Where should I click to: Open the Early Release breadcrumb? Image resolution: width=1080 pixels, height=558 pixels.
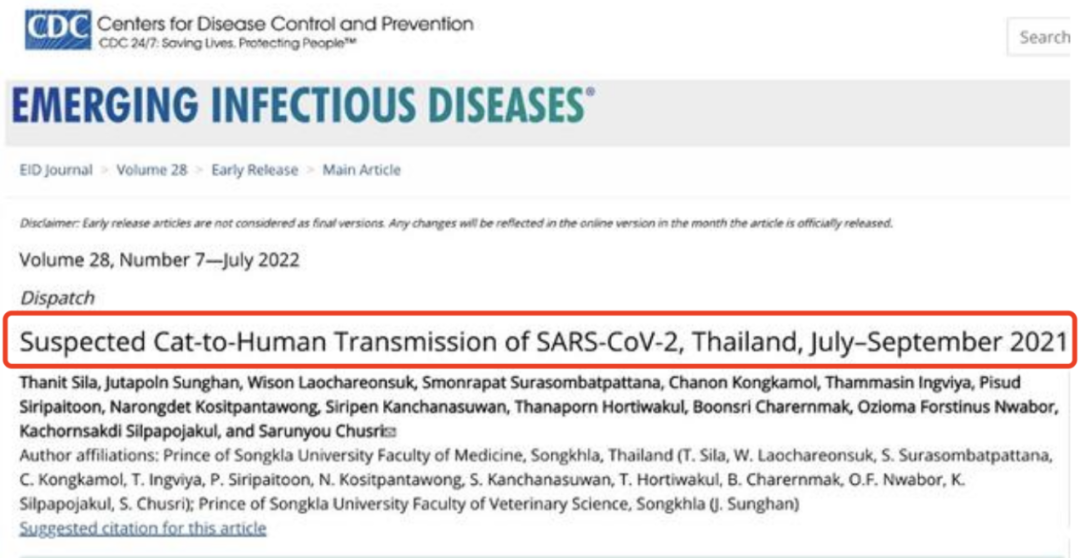(x=255, y=170)
